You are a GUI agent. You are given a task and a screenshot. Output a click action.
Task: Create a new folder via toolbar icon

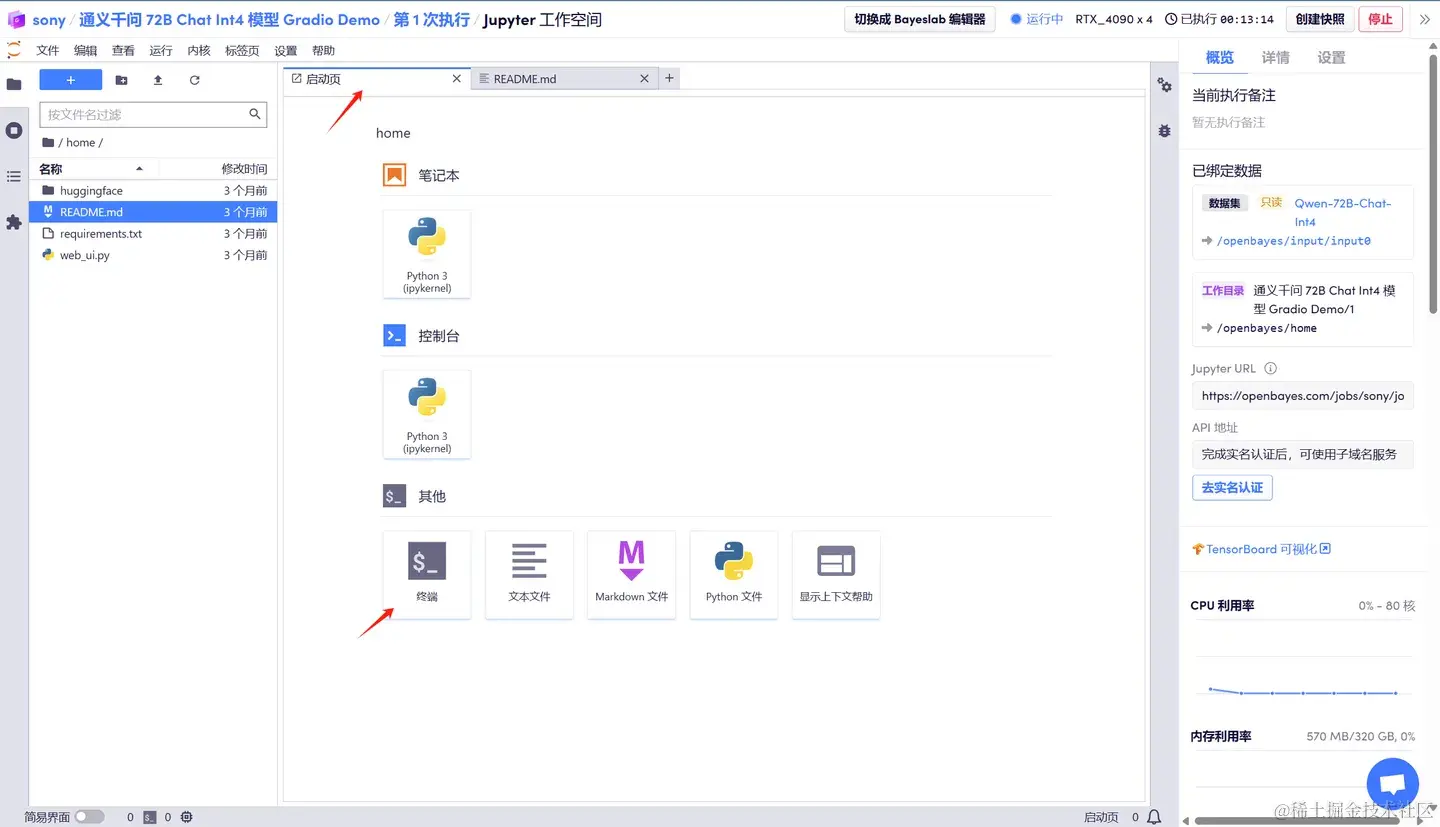coord(122,80)
